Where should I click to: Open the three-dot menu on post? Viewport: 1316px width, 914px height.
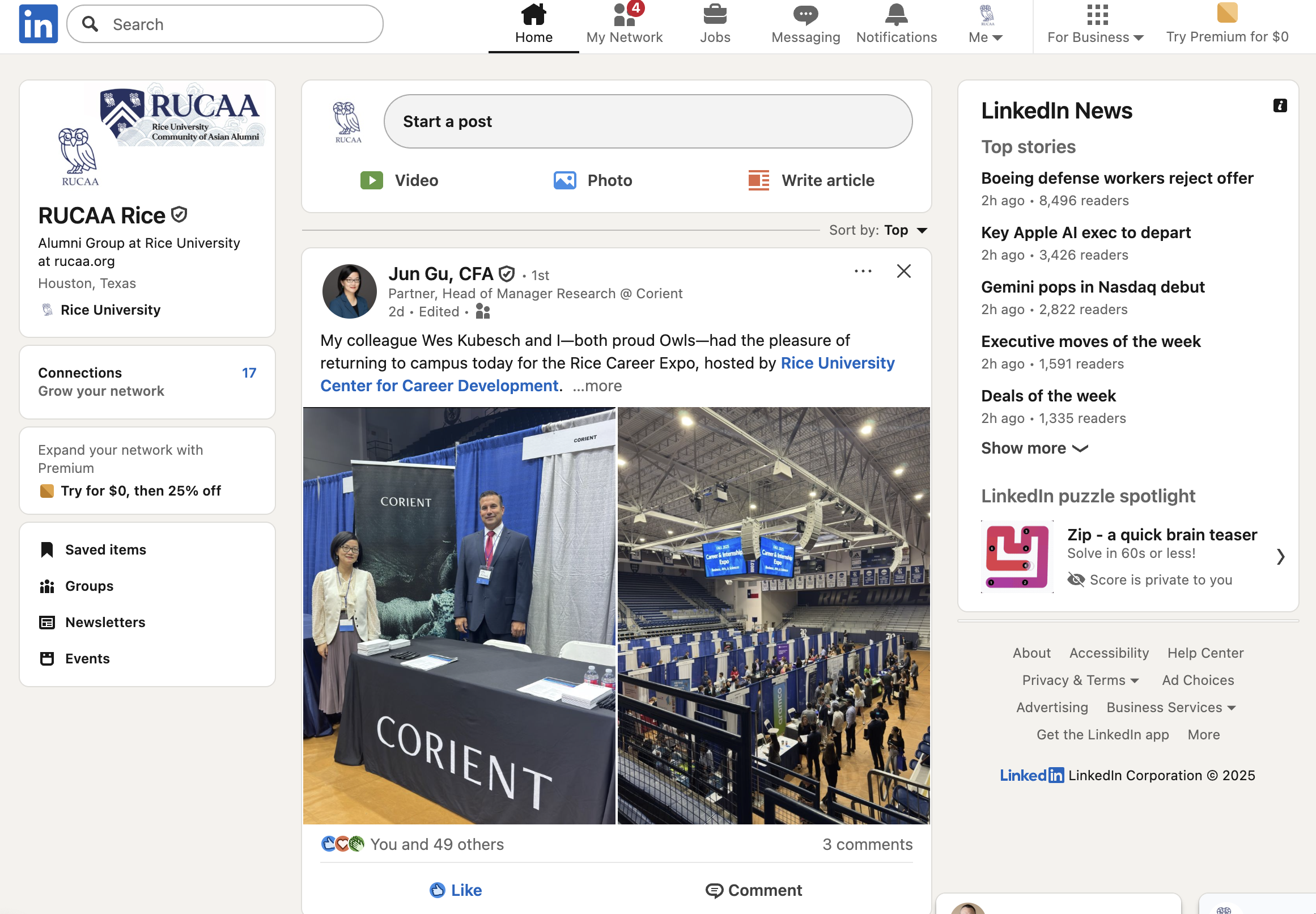pos(863,272)
